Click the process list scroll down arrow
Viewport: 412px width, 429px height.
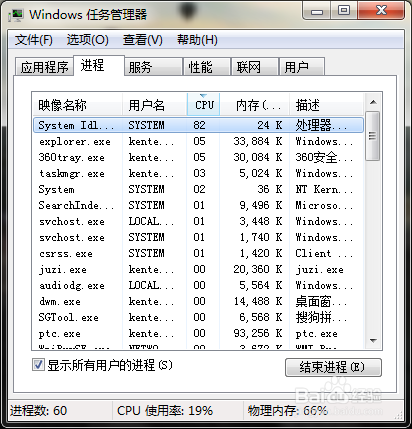(373, 341)
